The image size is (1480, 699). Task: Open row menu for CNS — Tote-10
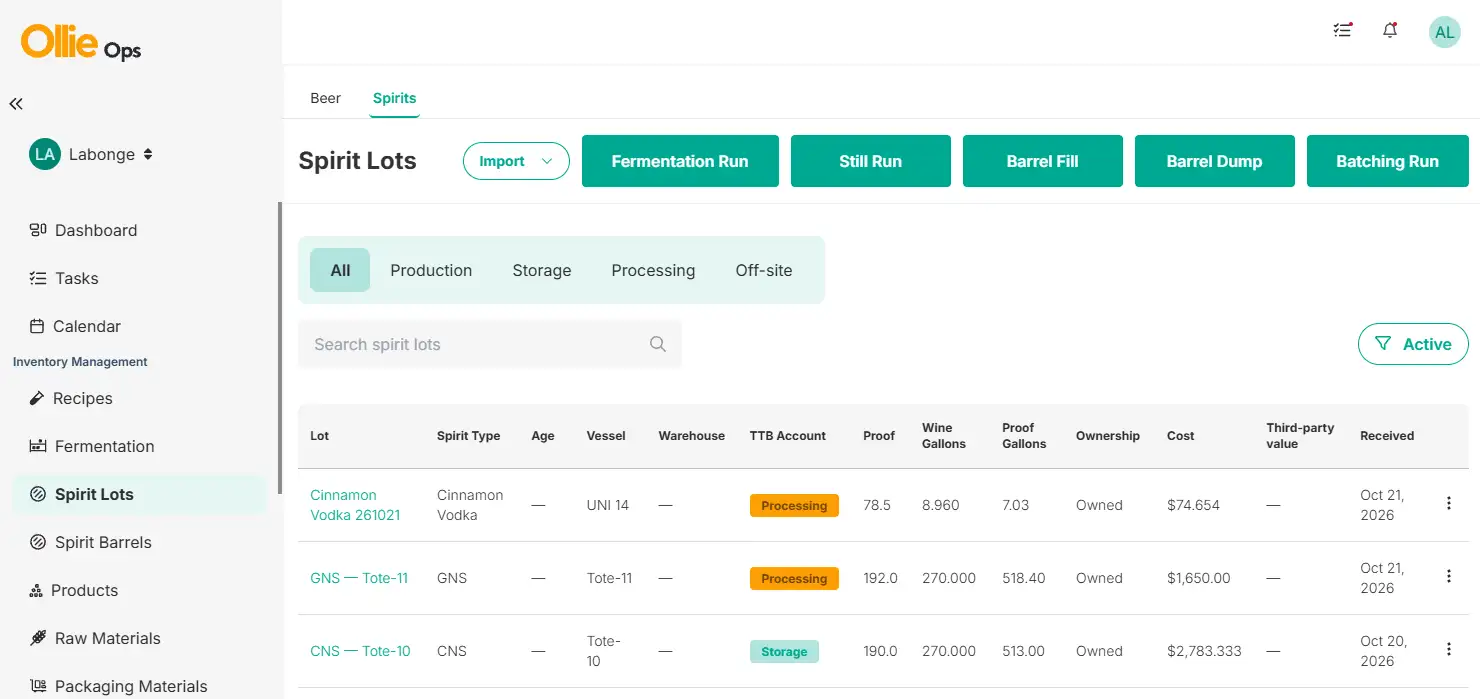1449,649
